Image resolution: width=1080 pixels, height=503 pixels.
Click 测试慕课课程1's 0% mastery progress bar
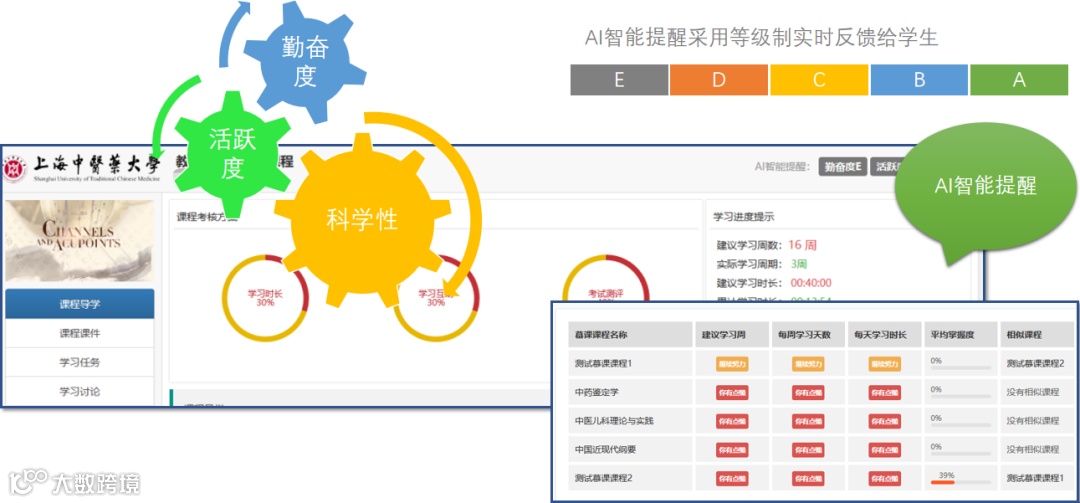tap(961, 368)
